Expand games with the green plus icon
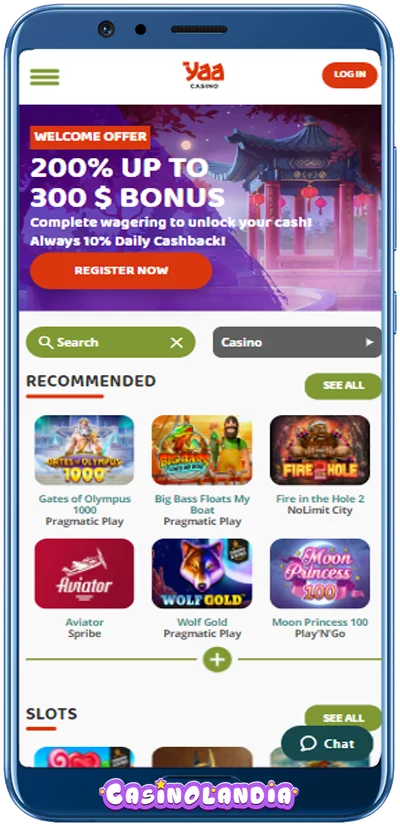Image resolution: width=400 pixels, height=826 pixels. click(217, 659)
